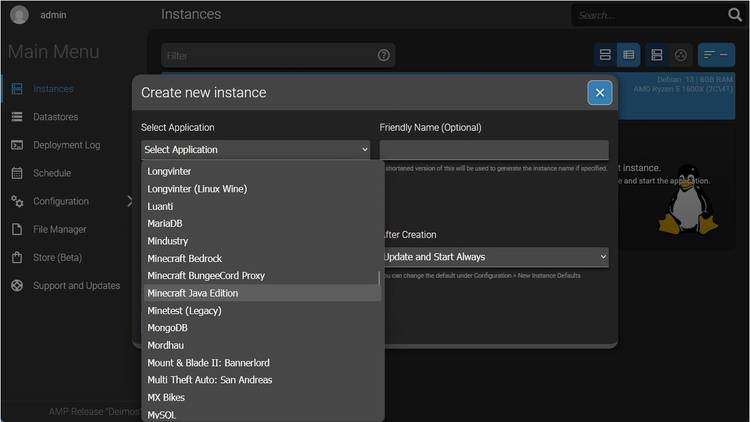Click the Support and Updates lifebuoy icon

point(17,286)
